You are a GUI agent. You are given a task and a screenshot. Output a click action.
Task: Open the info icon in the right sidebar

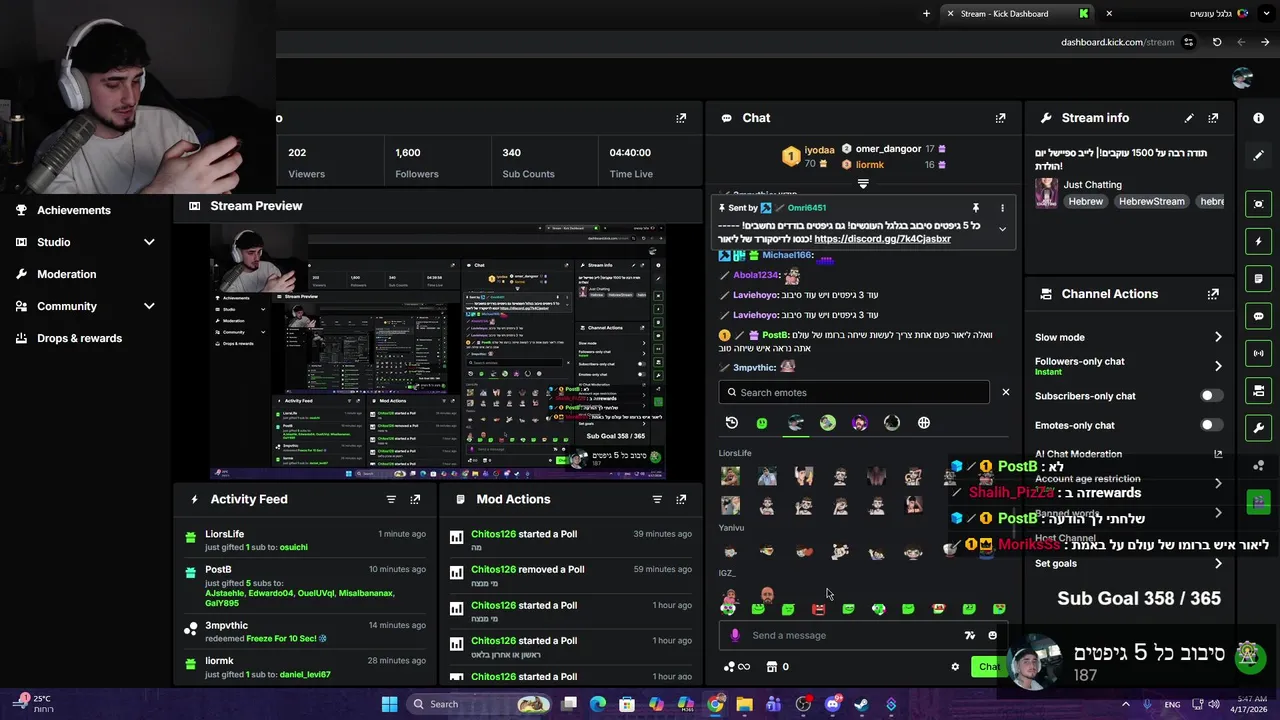pos(1258,118)
